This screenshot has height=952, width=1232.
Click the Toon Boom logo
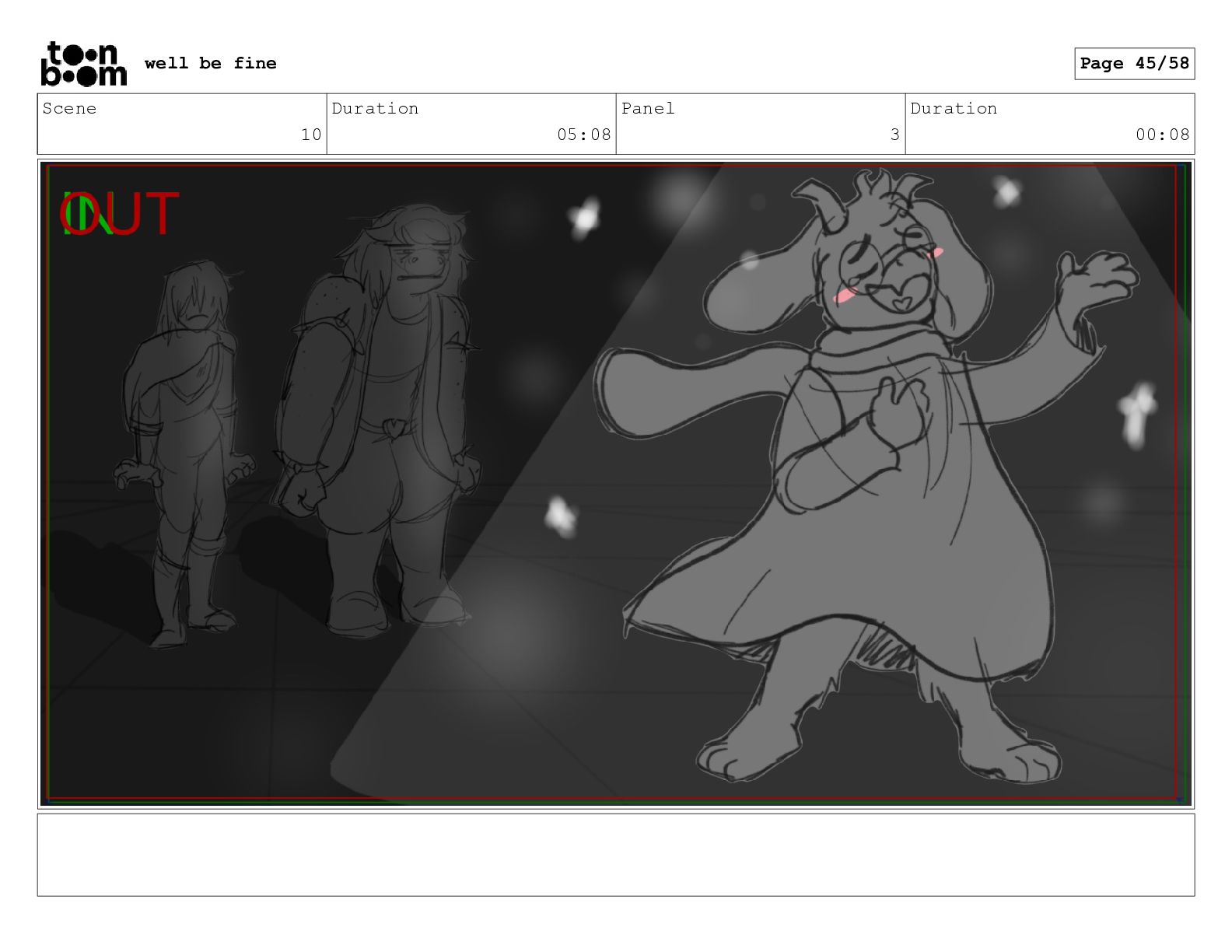pos(83,64)
